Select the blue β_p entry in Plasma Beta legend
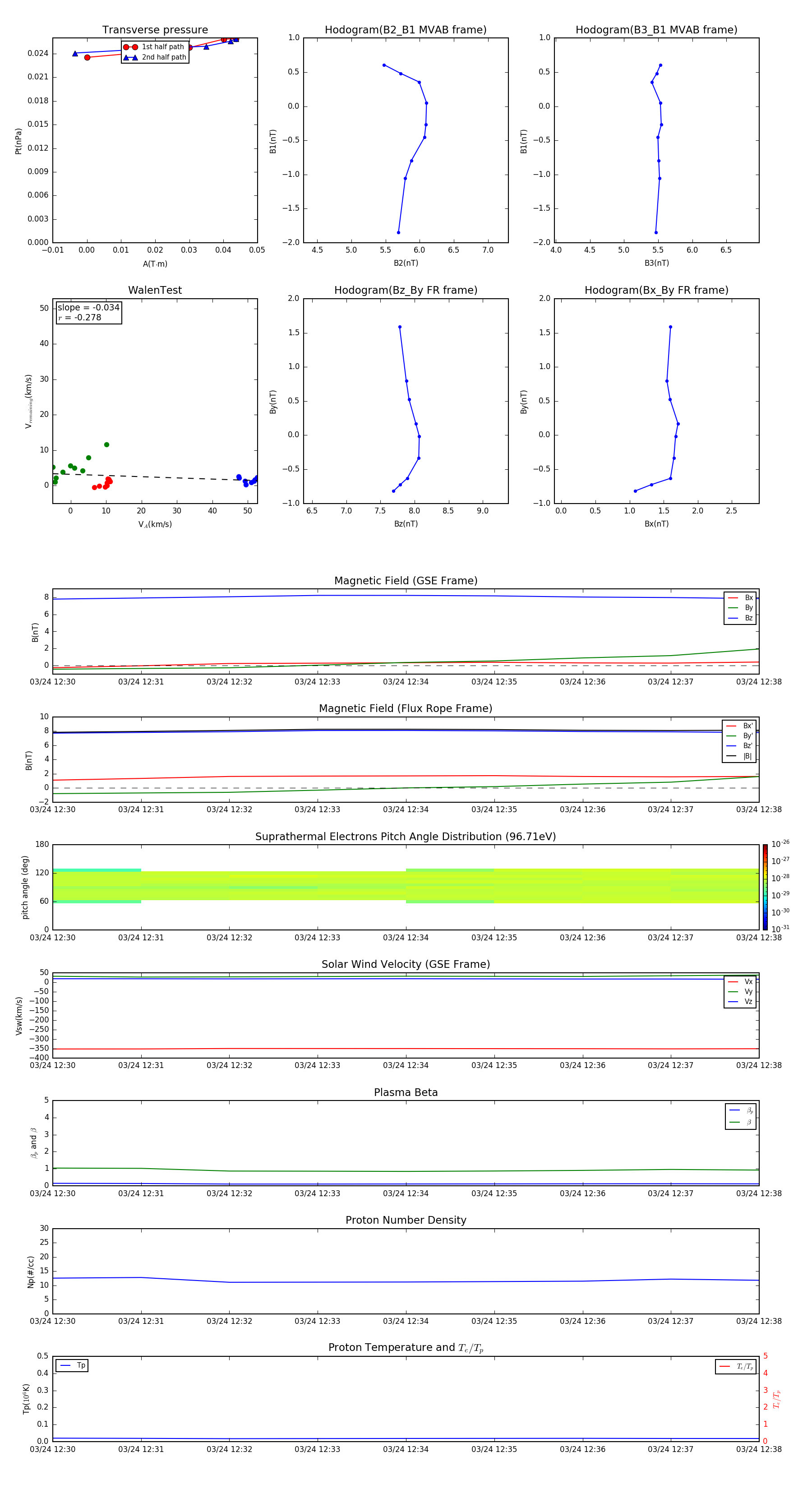Image resolution: width=812 pixels, height=1489 pixels. pos(741,1110)
